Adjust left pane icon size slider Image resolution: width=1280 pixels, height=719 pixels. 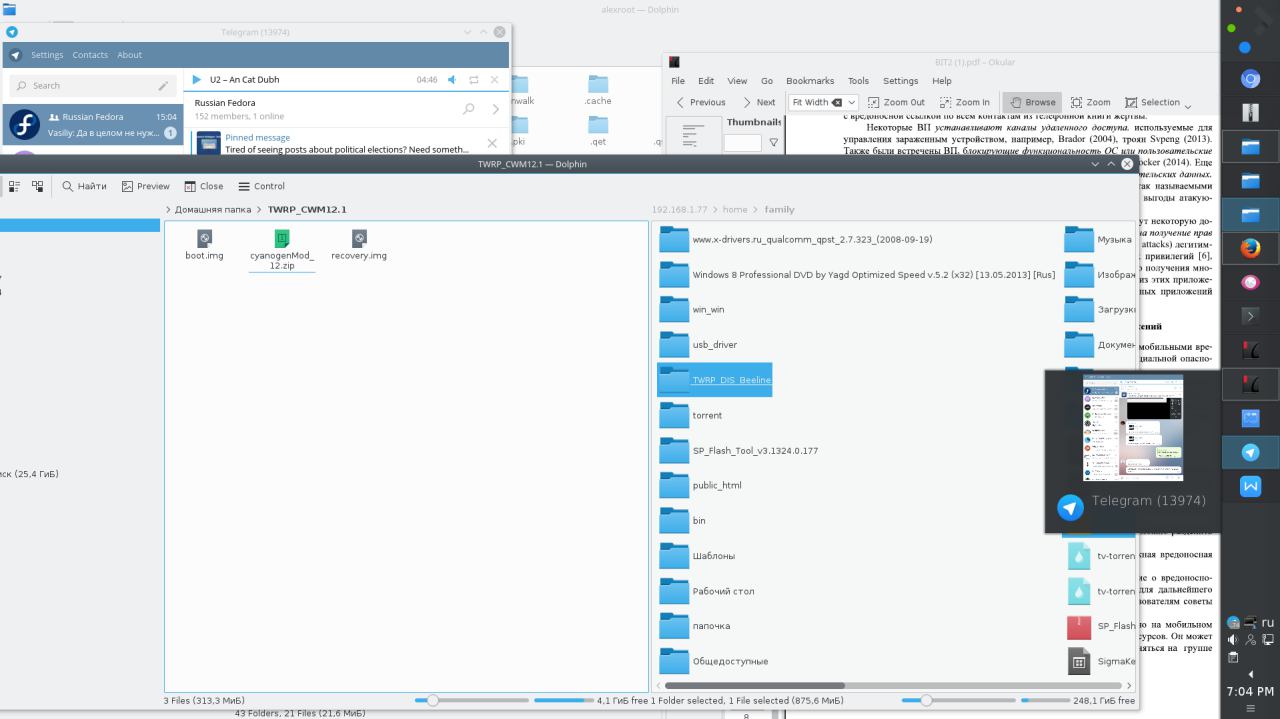(x=470, y=701)
